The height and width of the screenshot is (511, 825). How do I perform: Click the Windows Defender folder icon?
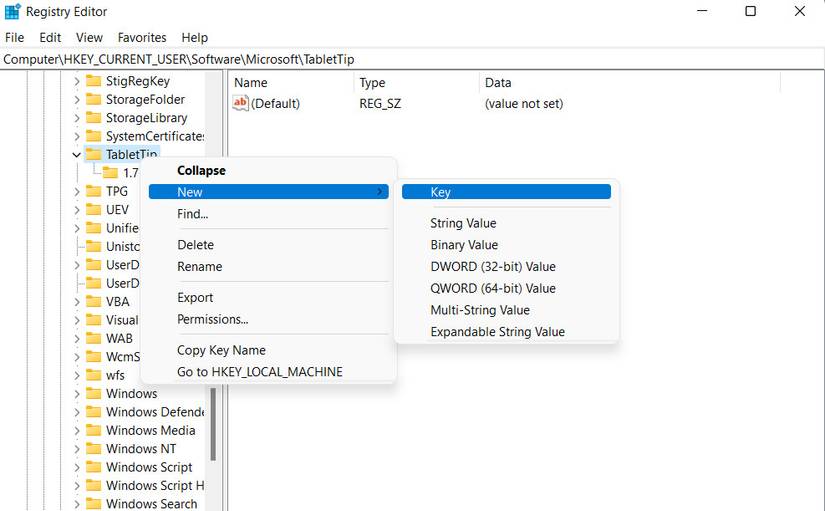coord(93,412)
